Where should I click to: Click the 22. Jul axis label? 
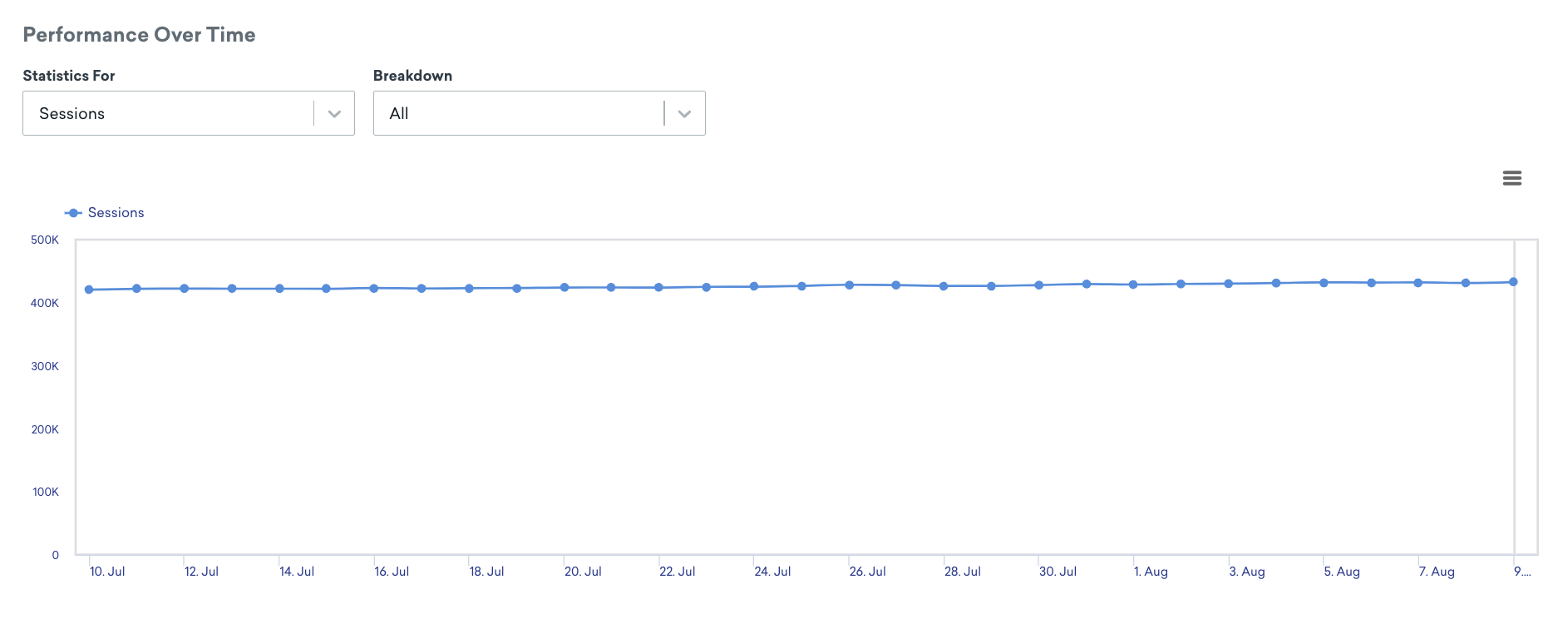[678, 572]
